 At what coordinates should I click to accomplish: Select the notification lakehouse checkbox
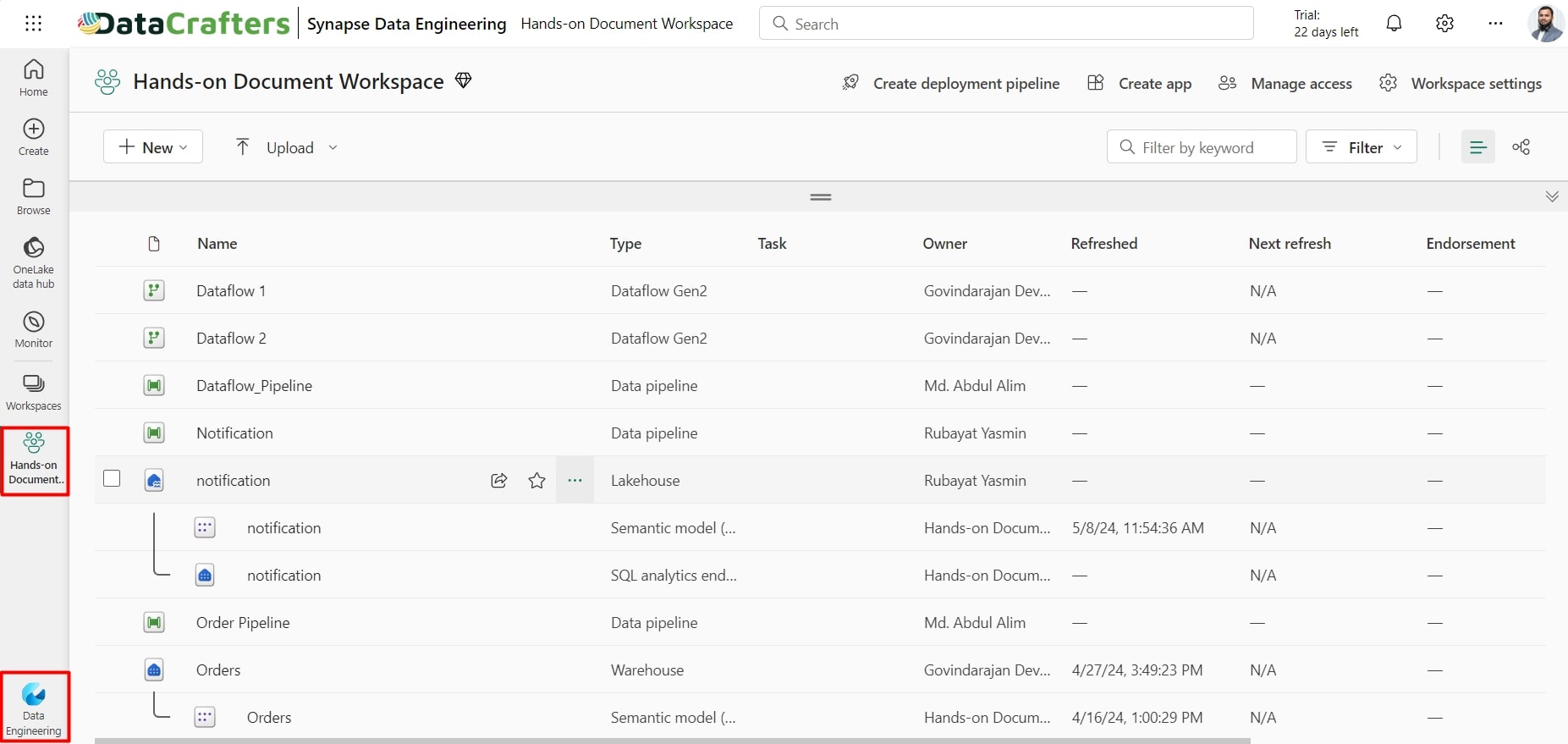pyautogui.click(x=112, y=479)
